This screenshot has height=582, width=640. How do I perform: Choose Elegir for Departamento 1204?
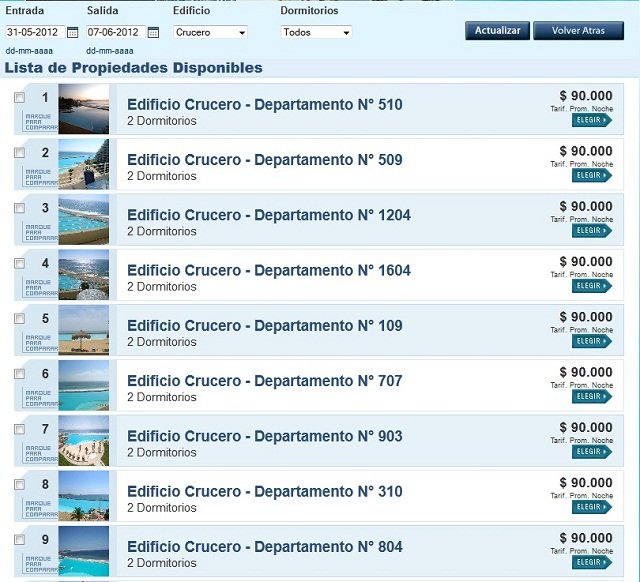[x=591, y=231]
